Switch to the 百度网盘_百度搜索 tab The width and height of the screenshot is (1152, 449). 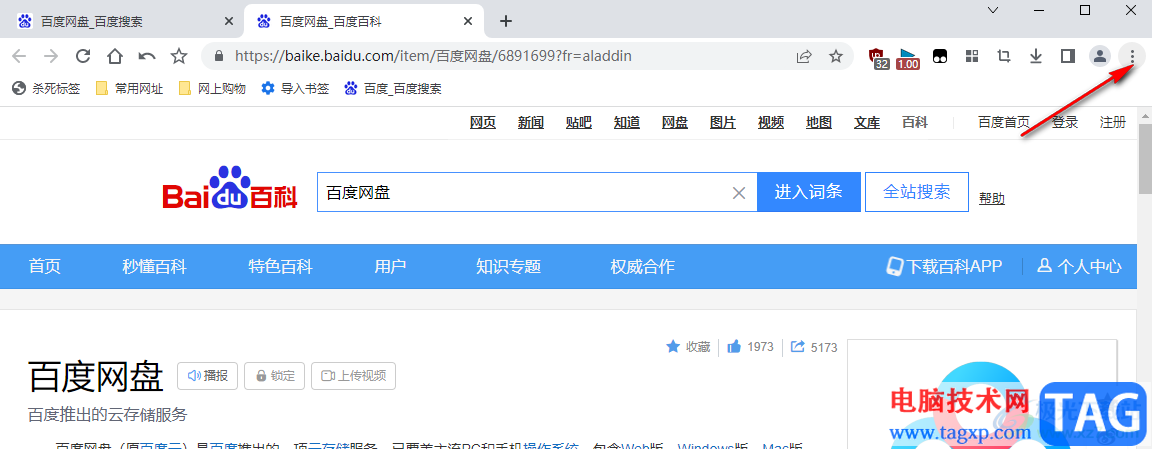tap(121, 21)
